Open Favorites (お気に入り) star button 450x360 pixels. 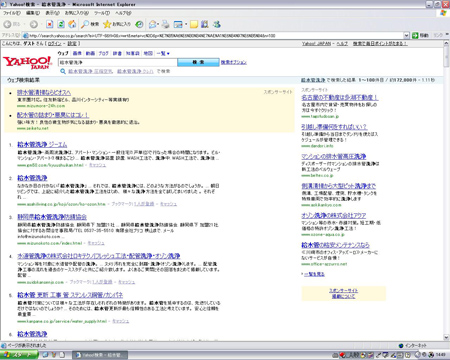[x=117, y=24]
